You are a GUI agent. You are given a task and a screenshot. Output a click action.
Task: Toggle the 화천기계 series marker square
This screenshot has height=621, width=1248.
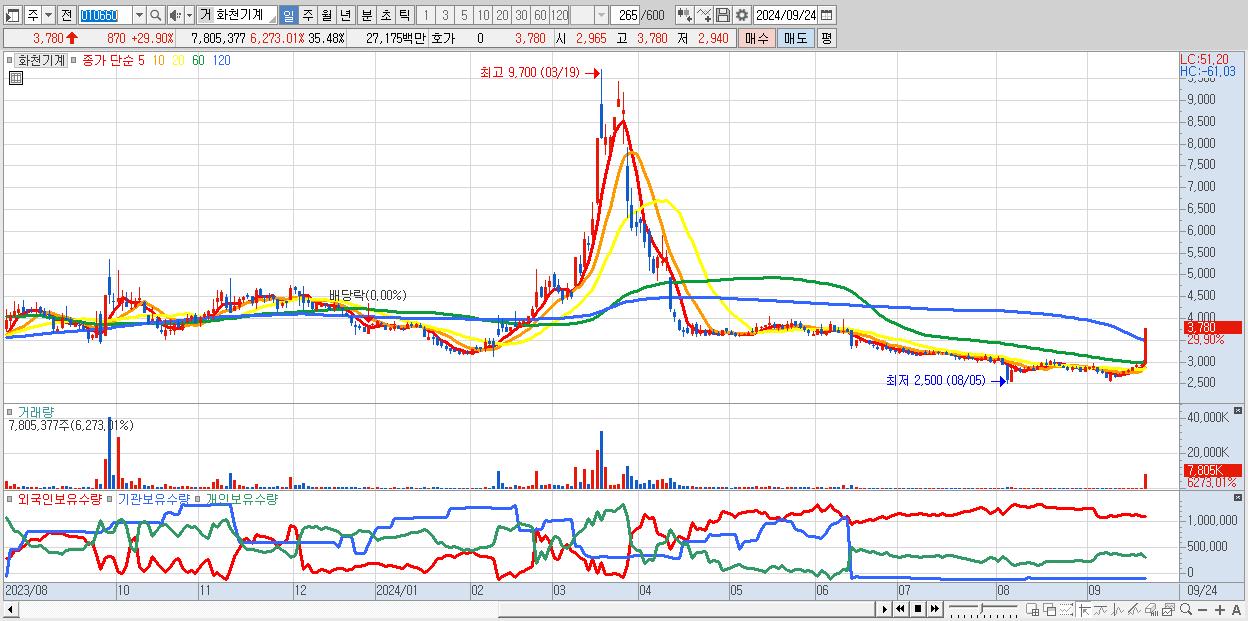coord(10,60)
